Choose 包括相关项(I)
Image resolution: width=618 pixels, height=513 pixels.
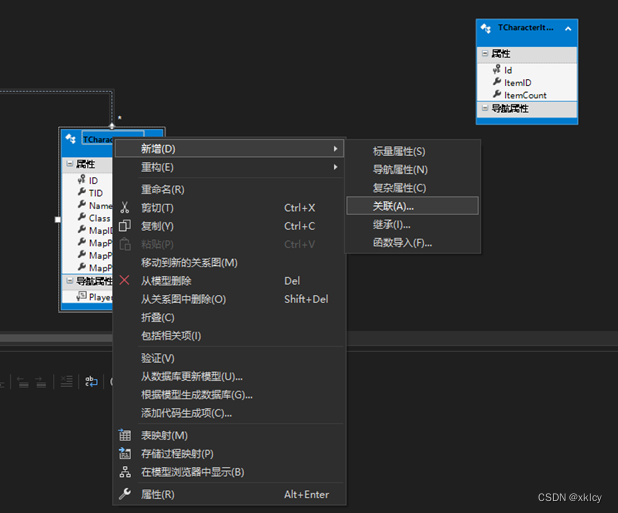click(x=229, y=336)
